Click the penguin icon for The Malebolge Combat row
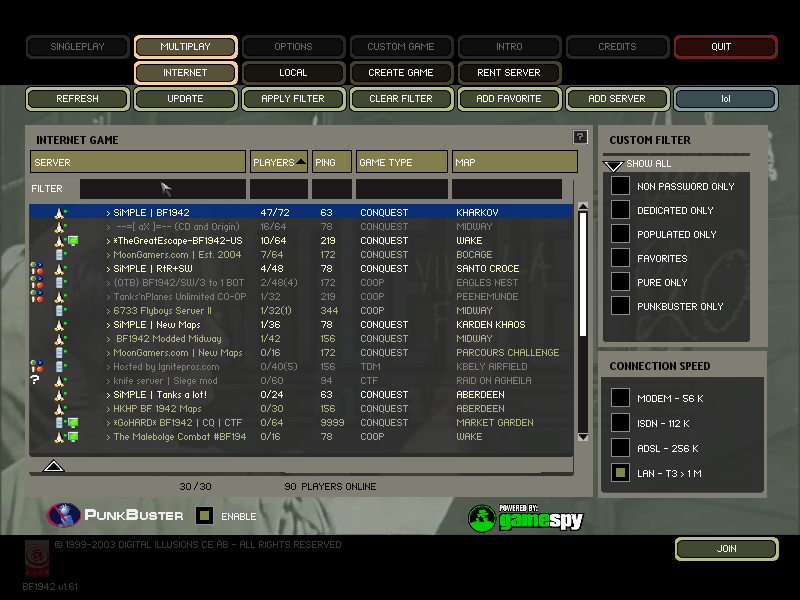The image size is (800, 600). (x=60, y=437)
